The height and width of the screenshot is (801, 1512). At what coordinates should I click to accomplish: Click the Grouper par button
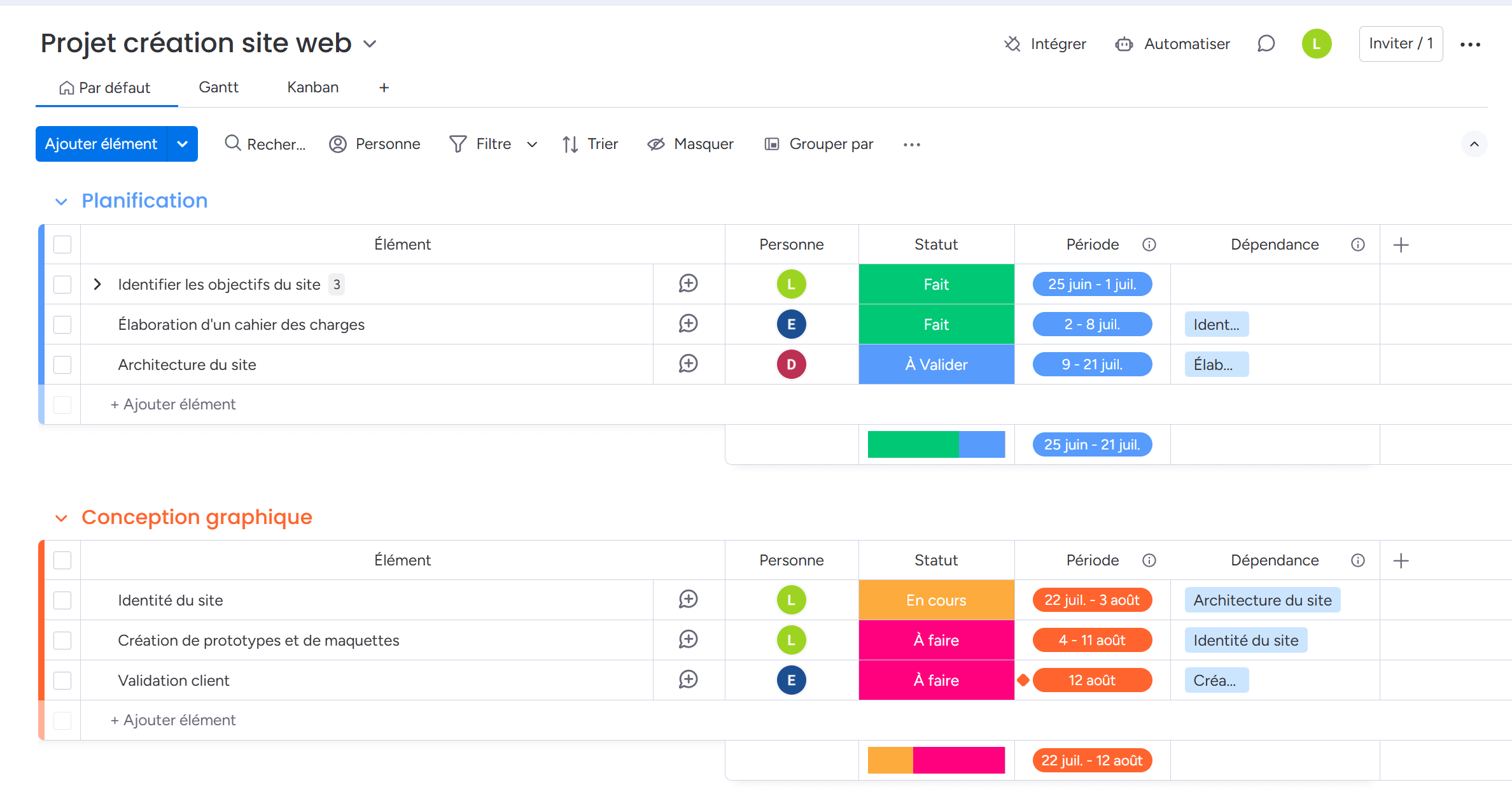pos(818,144)
